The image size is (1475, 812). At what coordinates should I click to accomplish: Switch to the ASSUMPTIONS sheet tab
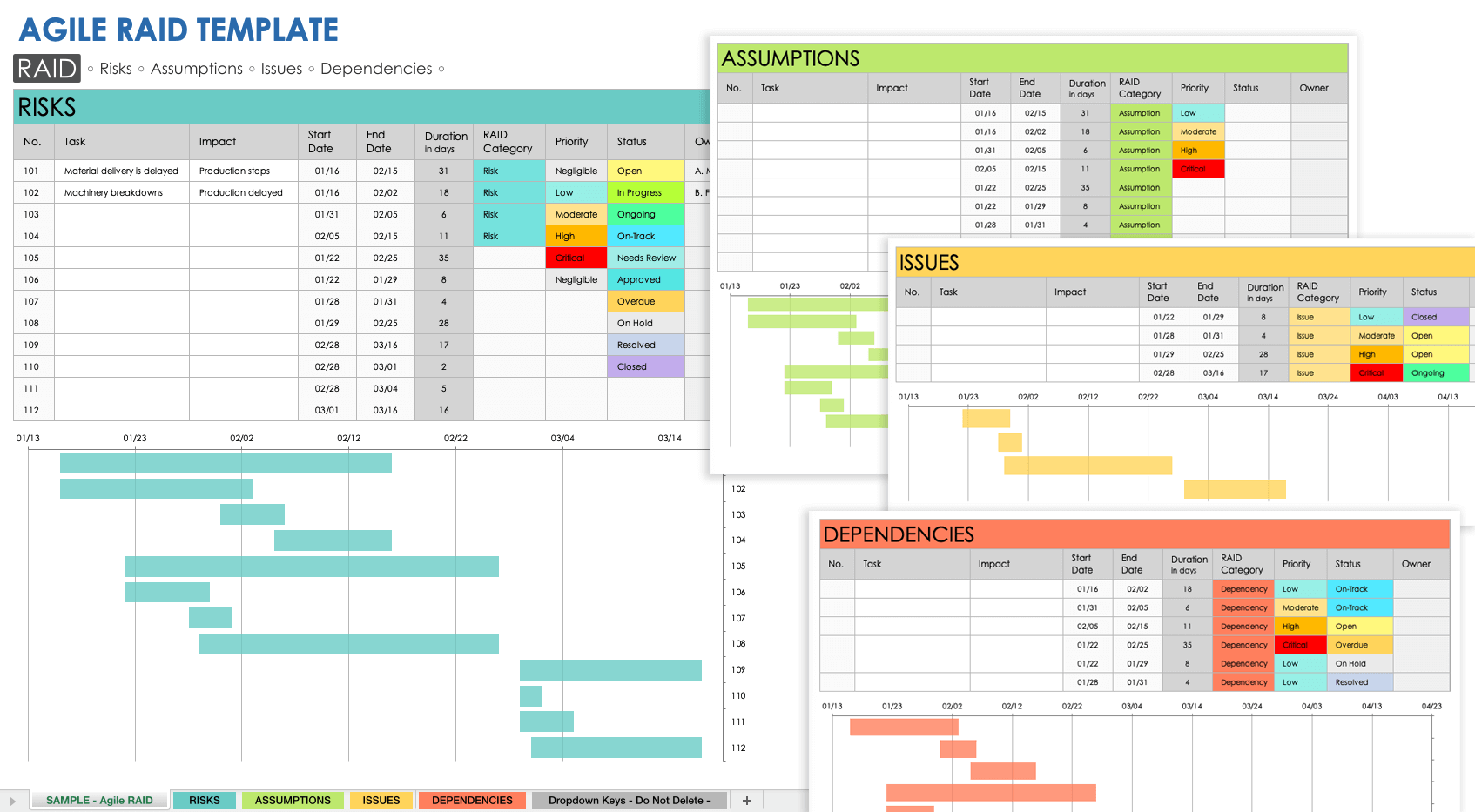coord(293,800)
